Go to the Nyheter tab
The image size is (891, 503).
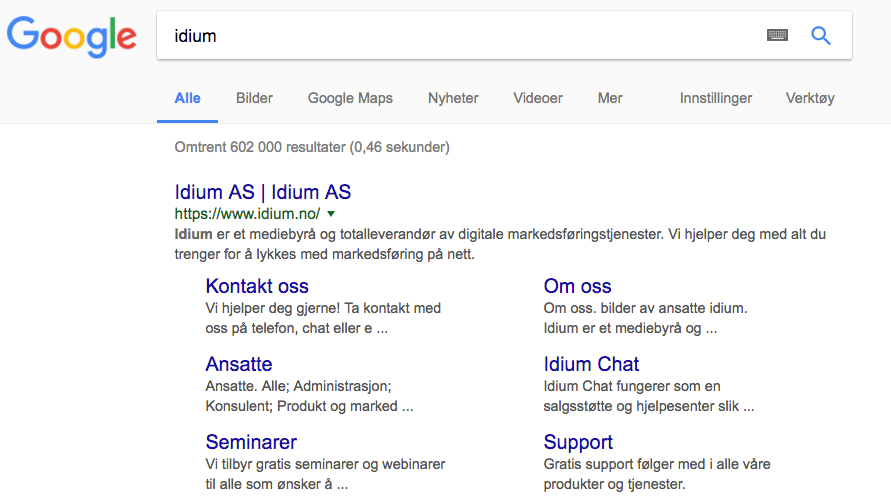coord(453,98)
